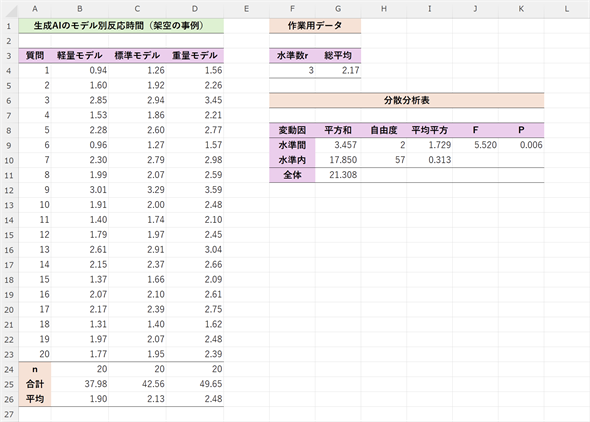Click degrees of freedom value 57
Viewport: 590px width, 422px height.
[384, 160]
